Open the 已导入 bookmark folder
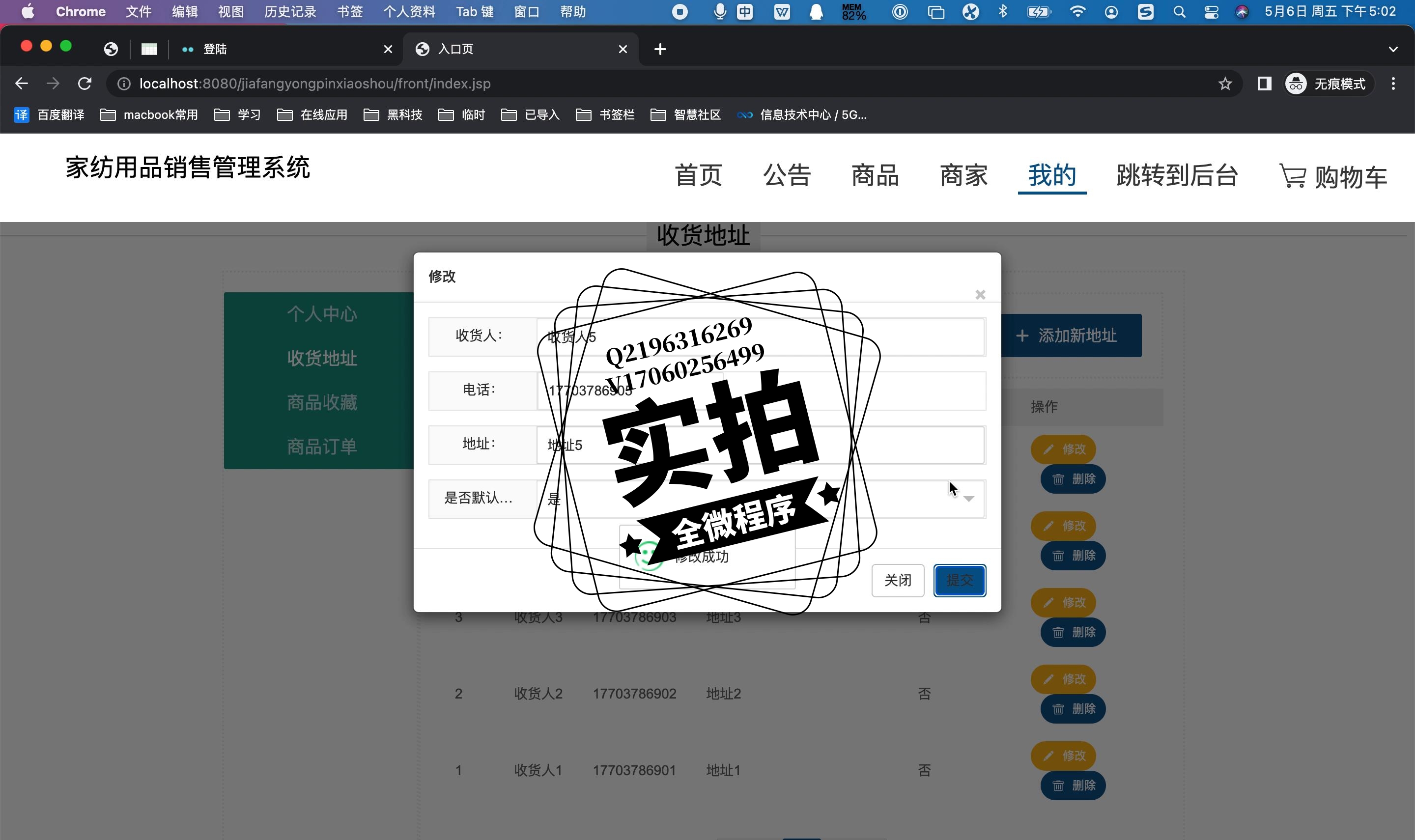 click(x=530, y=115)
